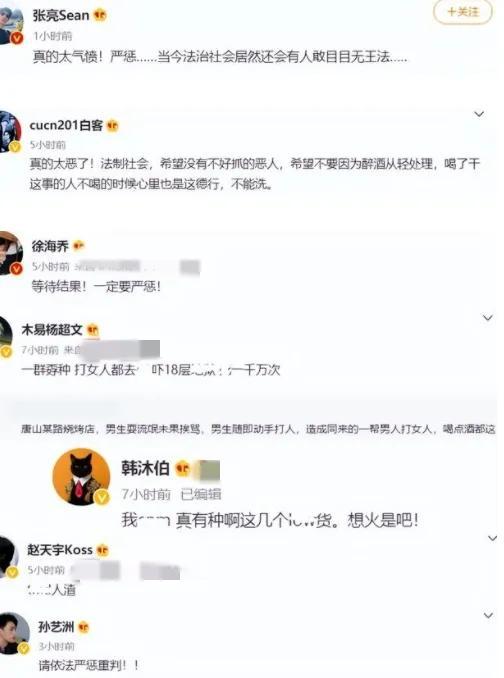
Task: Open the chevron menu on 孙艺洲's post
Action: (488, 615)
